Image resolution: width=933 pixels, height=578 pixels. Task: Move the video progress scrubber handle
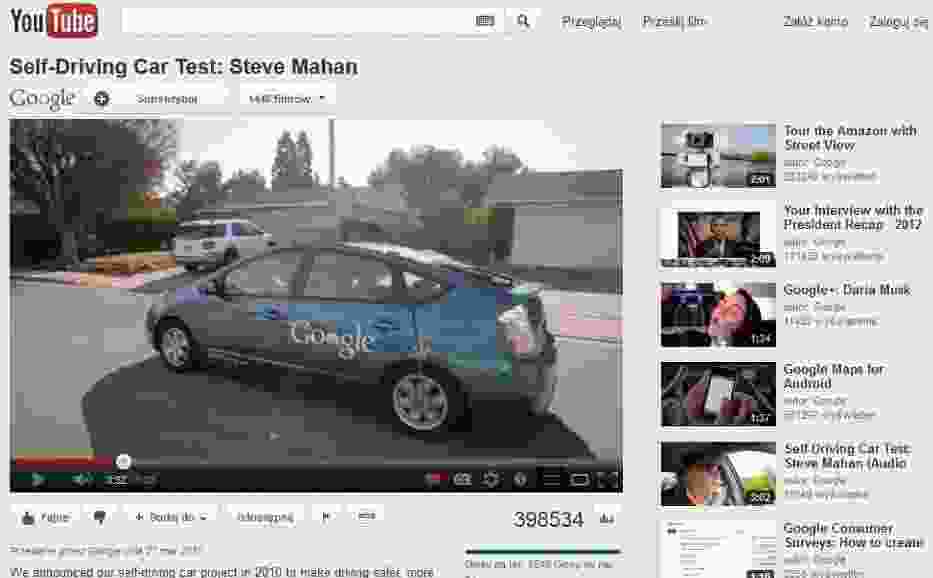pos(123,461)
